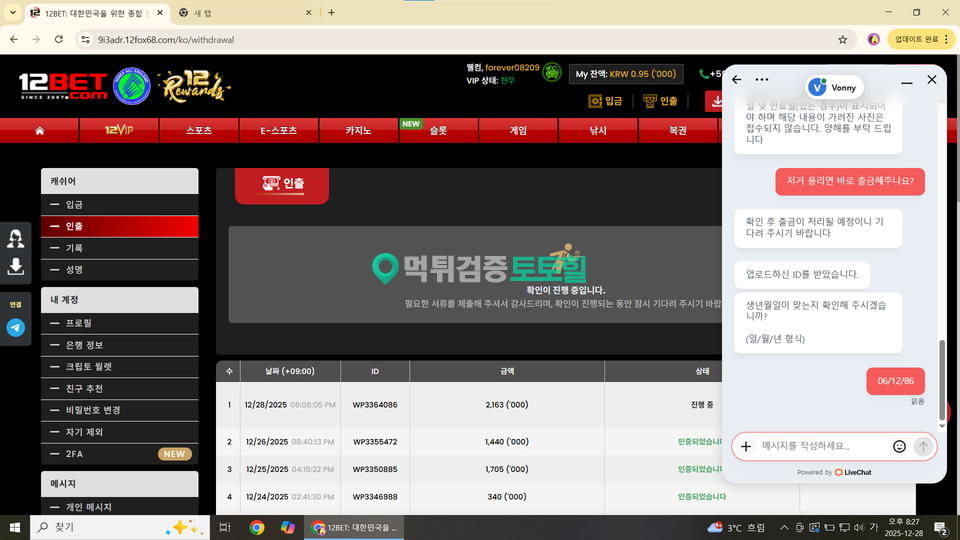Viewport: 960px width, 540px height.
Task: Click the live support agent icon on the left sidebar
Action: tap(16, 238)
